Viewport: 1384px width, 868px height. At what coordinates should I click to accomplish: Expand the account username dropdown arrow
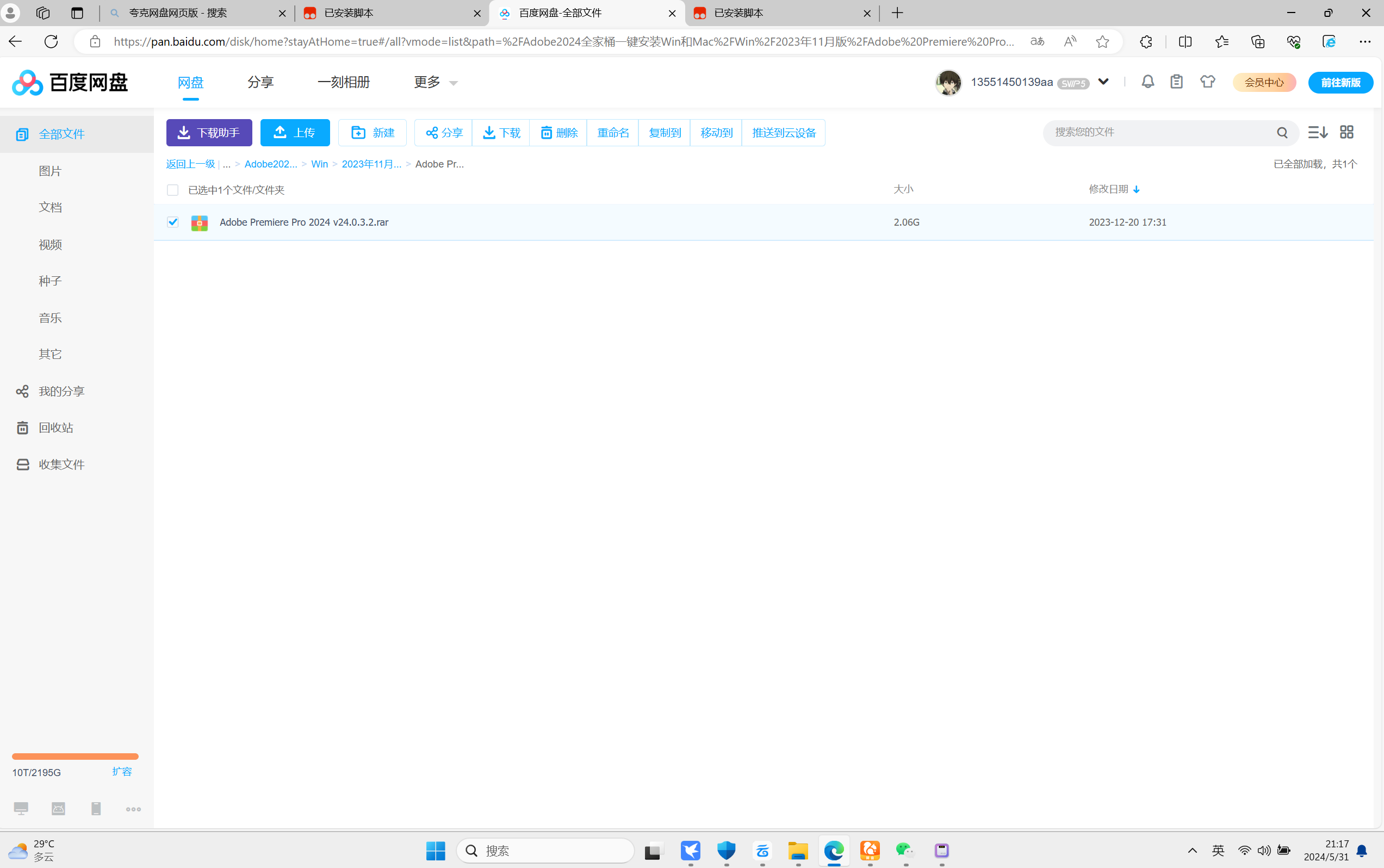click(x=1103, y=82)
